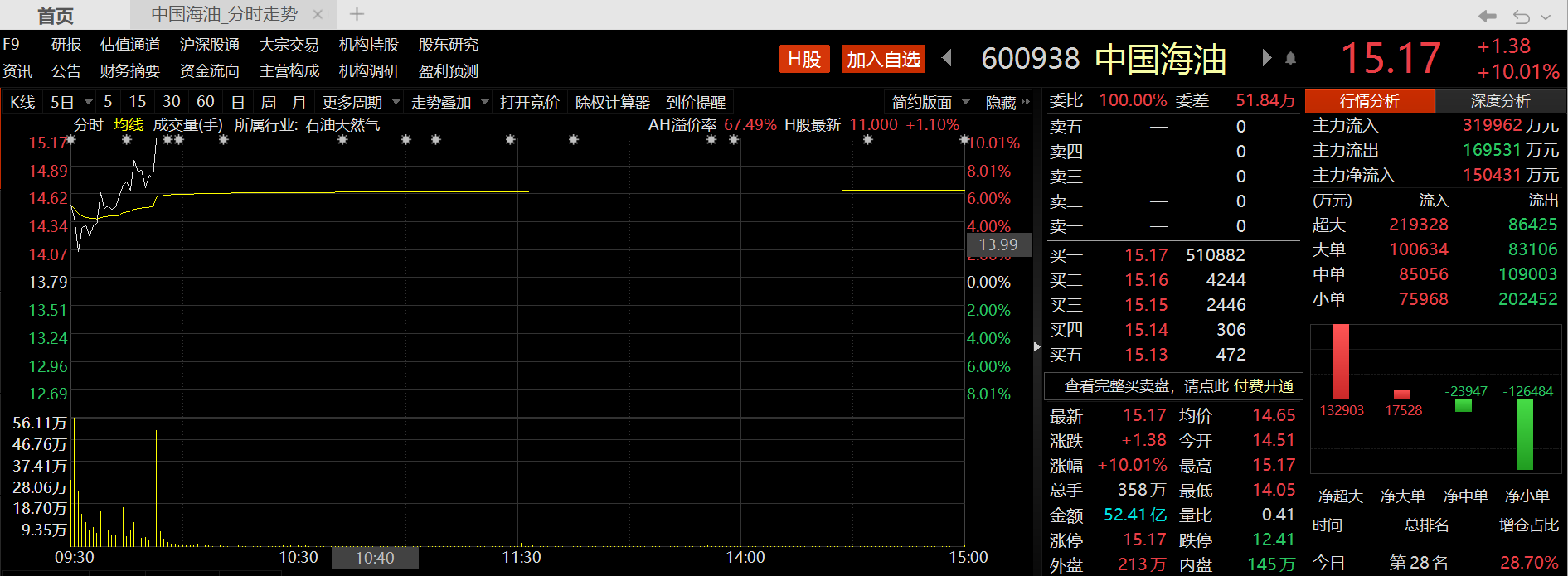Open a new tab with the plus icon
The width and height of the screenshot is (1568, 576).
357,14
